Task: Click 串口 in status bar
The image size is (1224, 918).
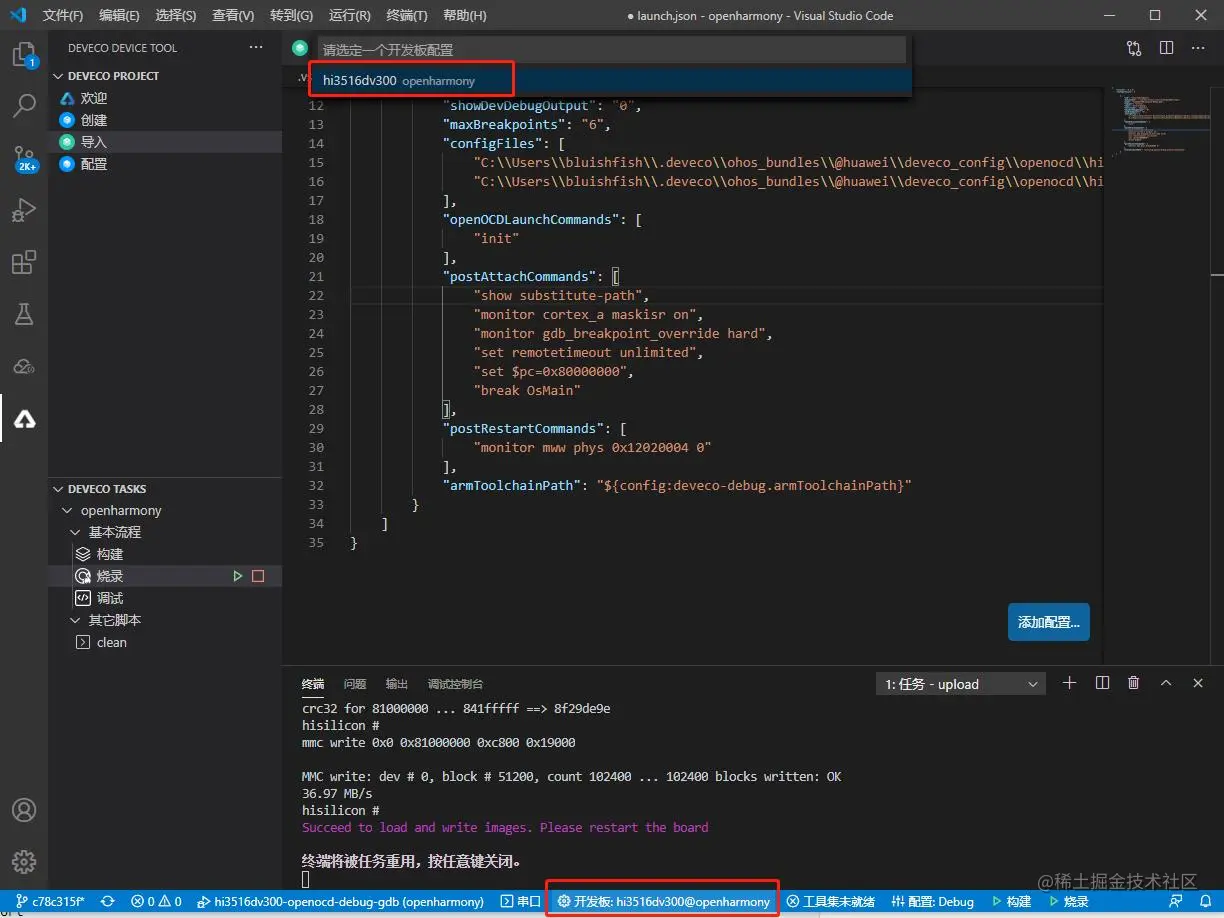Action: 521,901
